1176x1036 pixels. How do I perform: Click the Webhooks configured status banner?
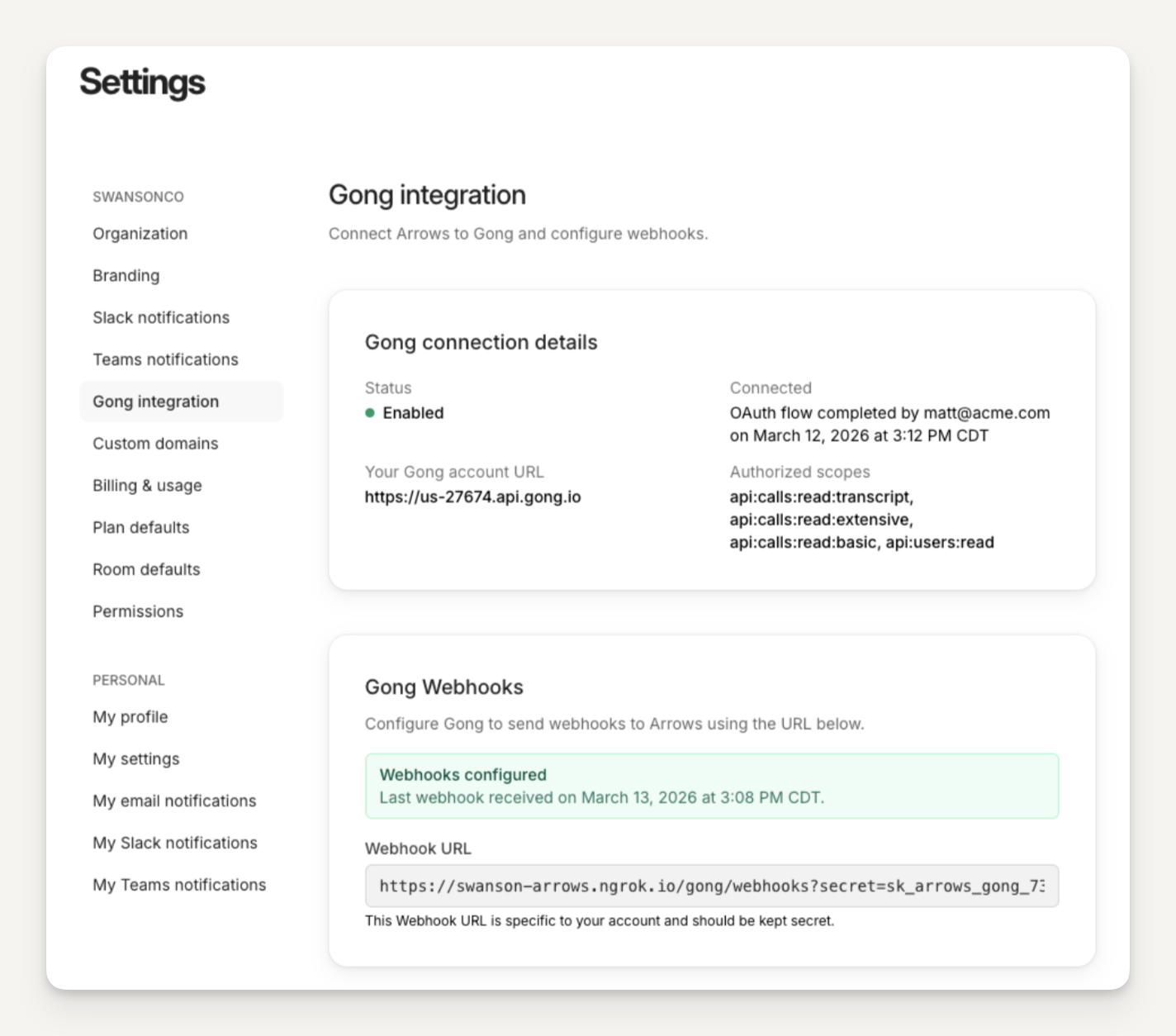tap(711, 787)
